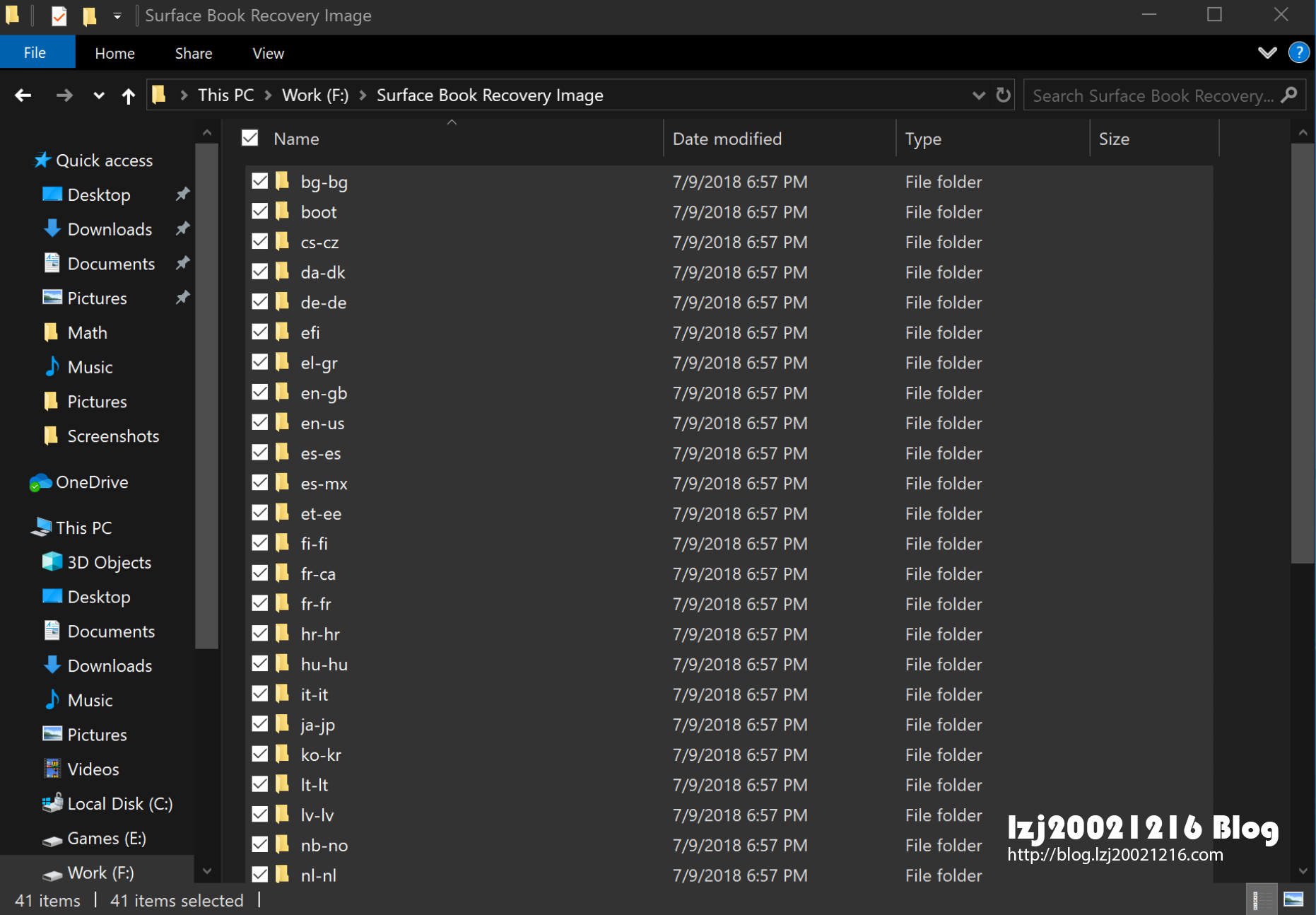Click the Forward navigation arrow
Viewport: 1316px width, 915px height.
(x=64, y=95)
